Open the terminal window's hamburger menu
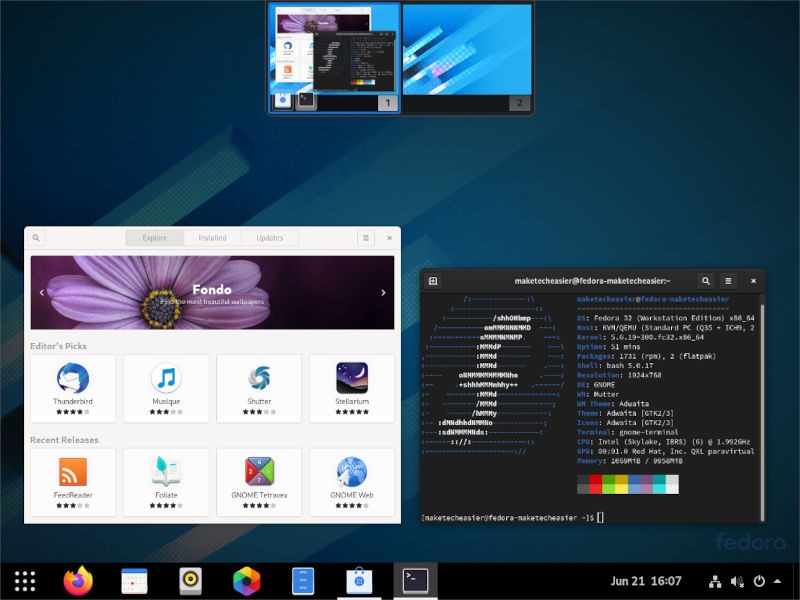This screenshot has height=600, width=800. tap(729, 281)
